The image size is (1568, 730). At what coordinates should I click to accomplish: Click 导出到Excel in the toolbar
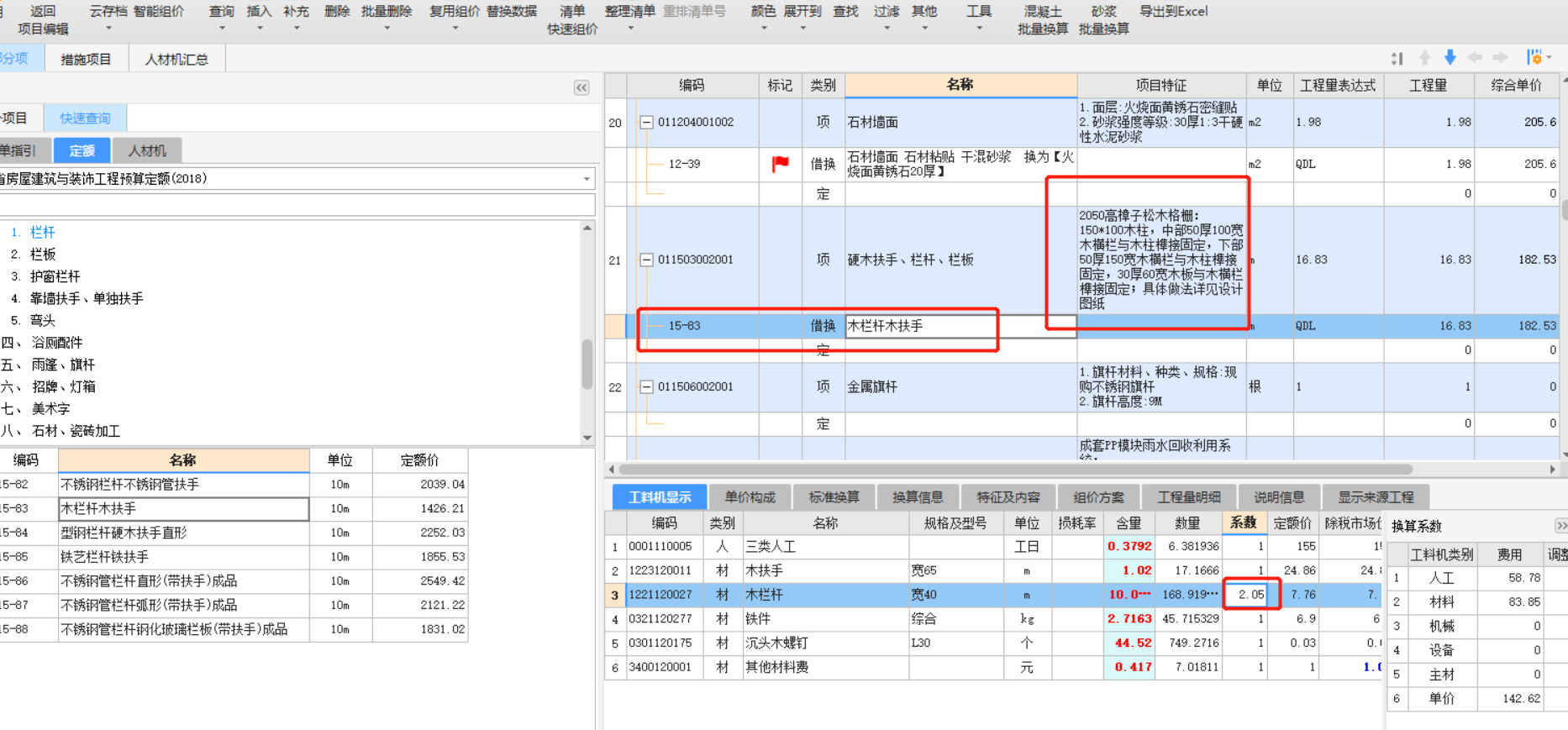[x=1174, y=11]
